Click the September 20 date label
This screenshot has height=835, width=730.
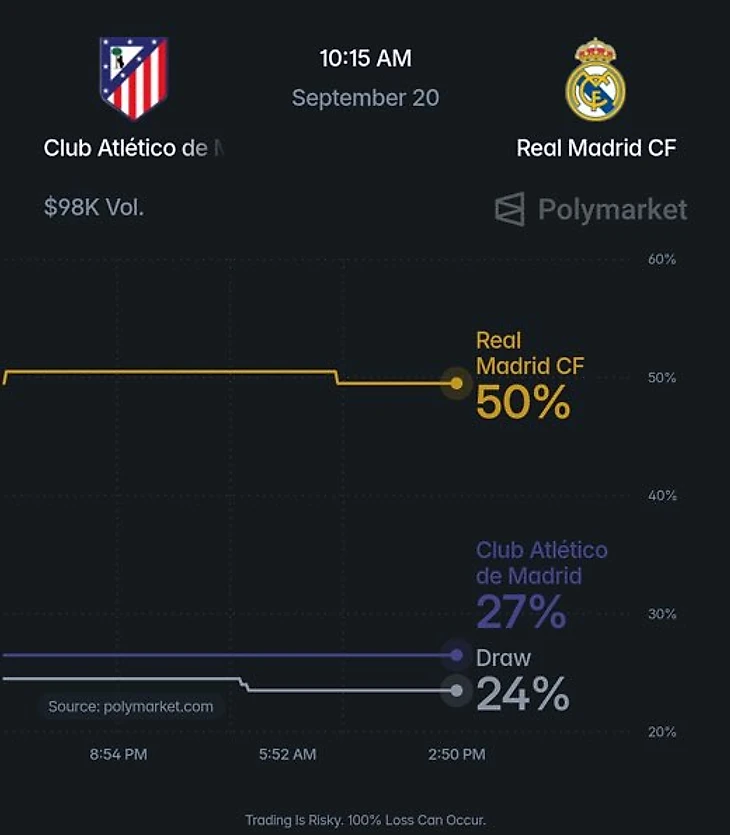coord(365,98)
